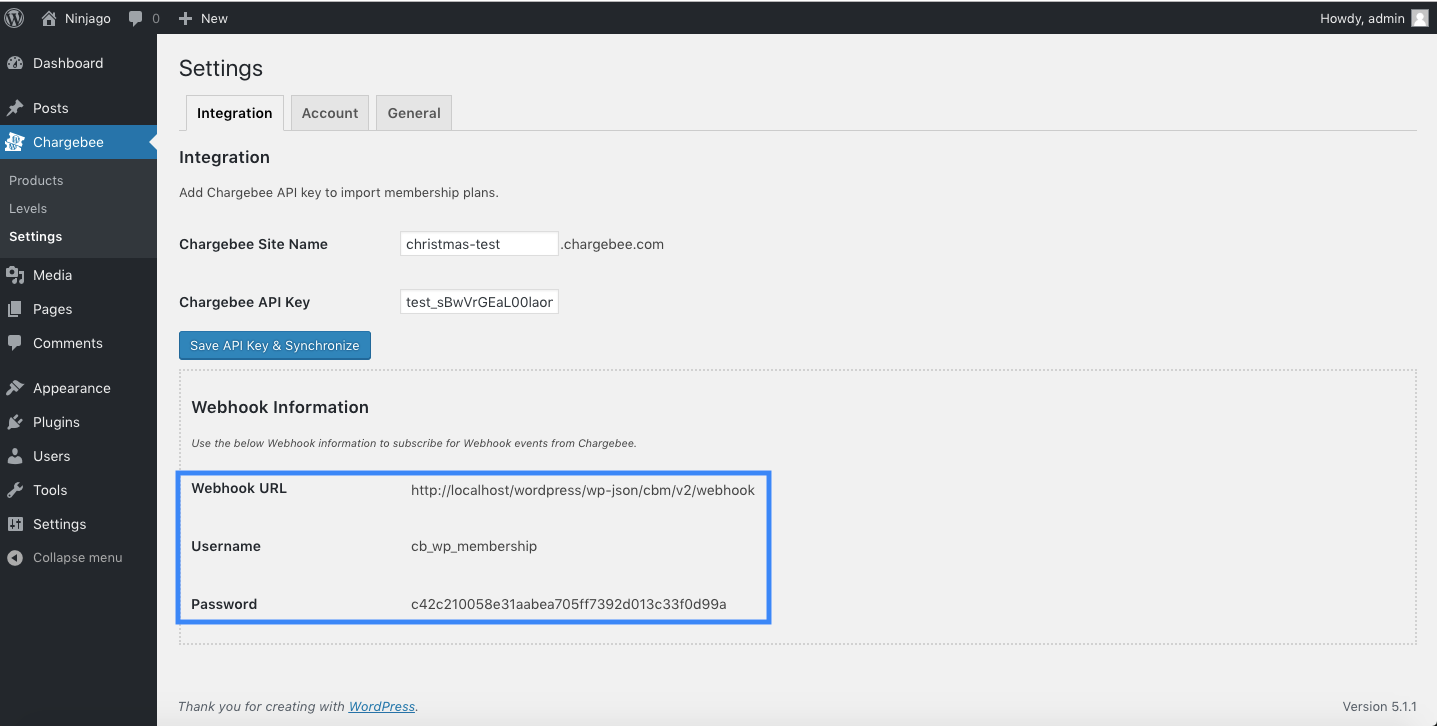Viewport: 1437px width, 726px height.
Task: Click the Tools wrench icon
Action: tap(15, 490)
